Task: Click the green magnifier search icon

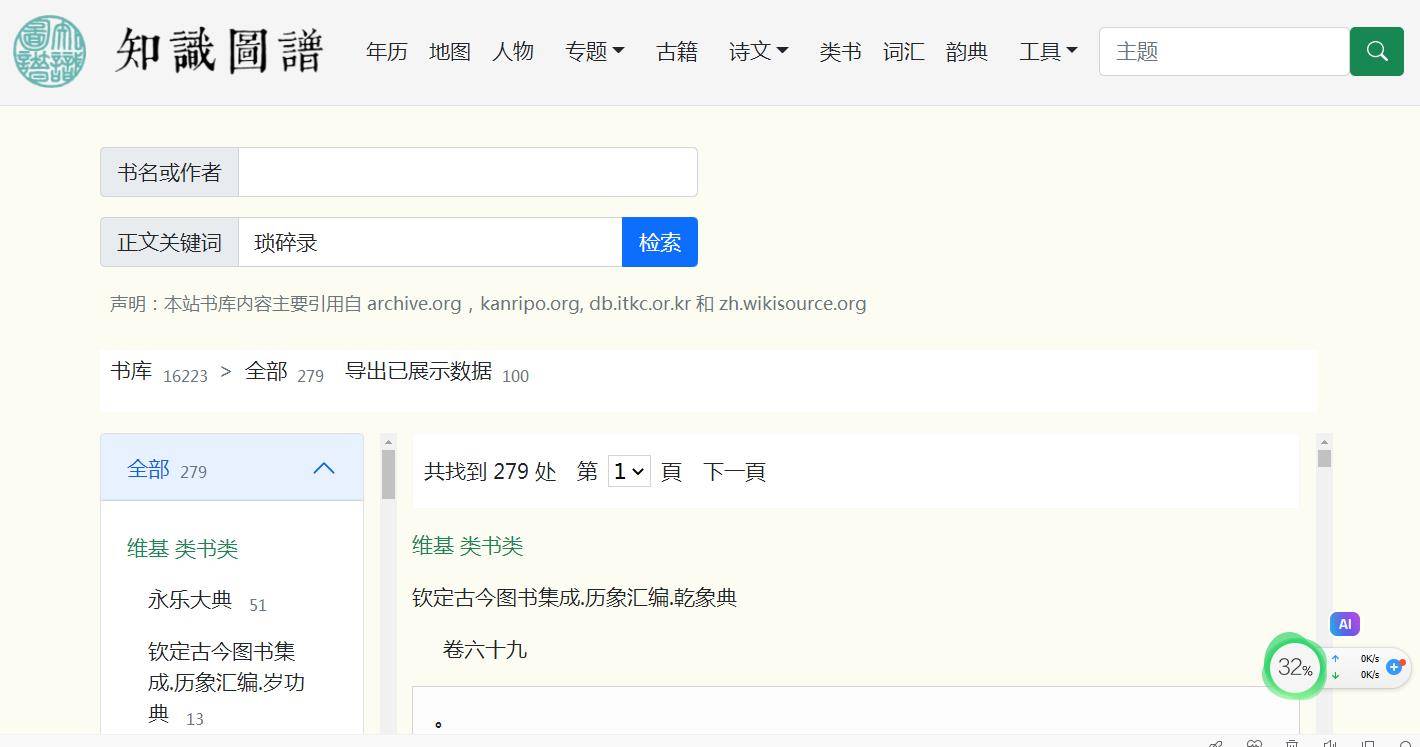Action: tap(1376, 51)
